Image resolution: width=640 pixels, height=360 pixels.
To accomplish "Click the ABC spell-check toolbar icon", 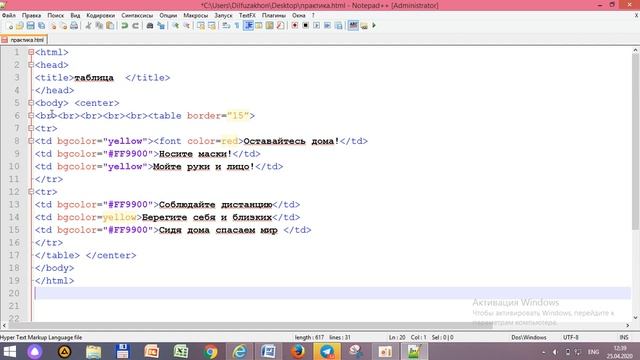I will point(353,26).
